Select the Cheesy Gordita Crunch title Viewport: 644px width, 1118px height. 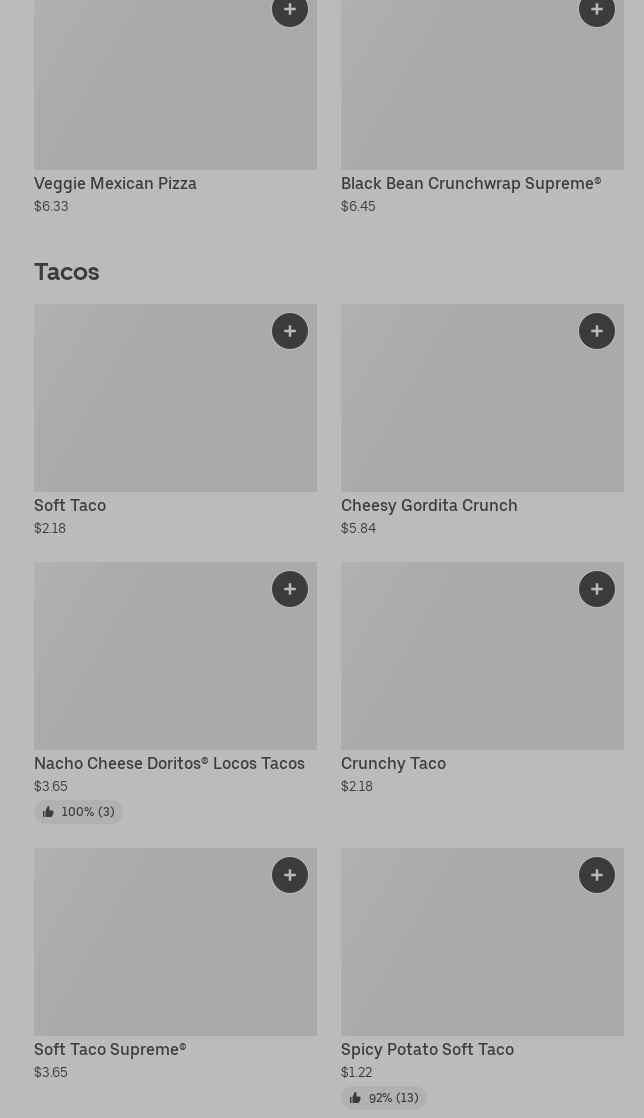pos(429,505)
